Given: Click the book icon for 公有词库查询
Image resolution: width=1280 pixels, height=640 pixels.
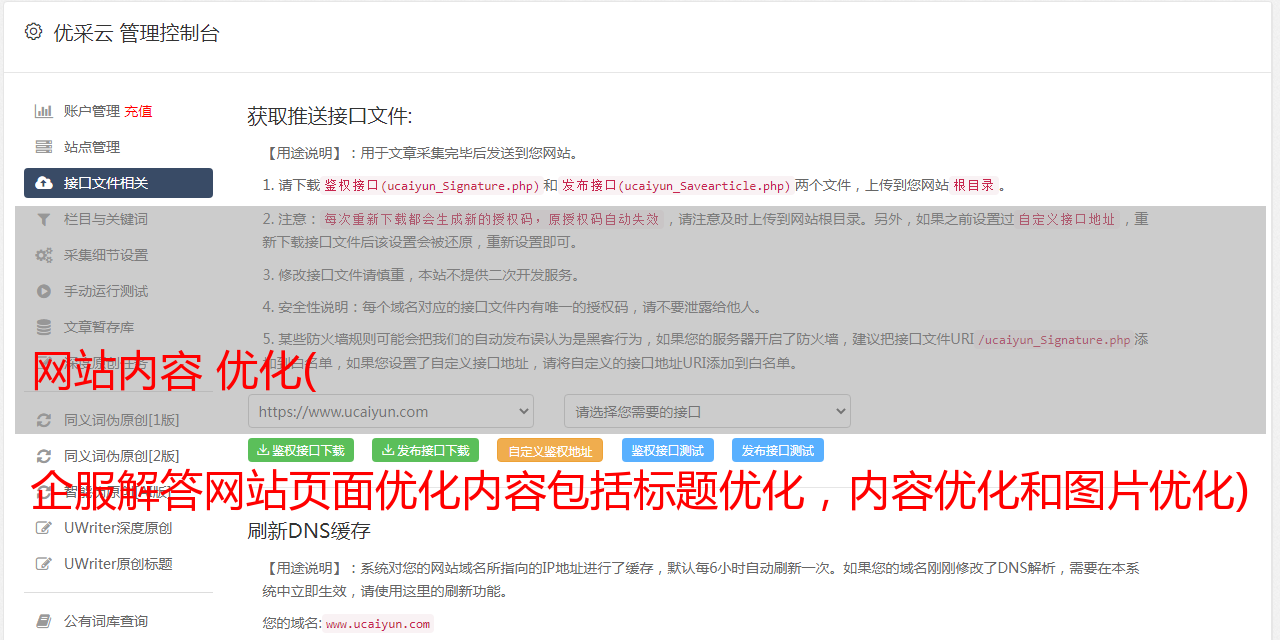Looking at the screenshot, I should click(x=44, y=621).
